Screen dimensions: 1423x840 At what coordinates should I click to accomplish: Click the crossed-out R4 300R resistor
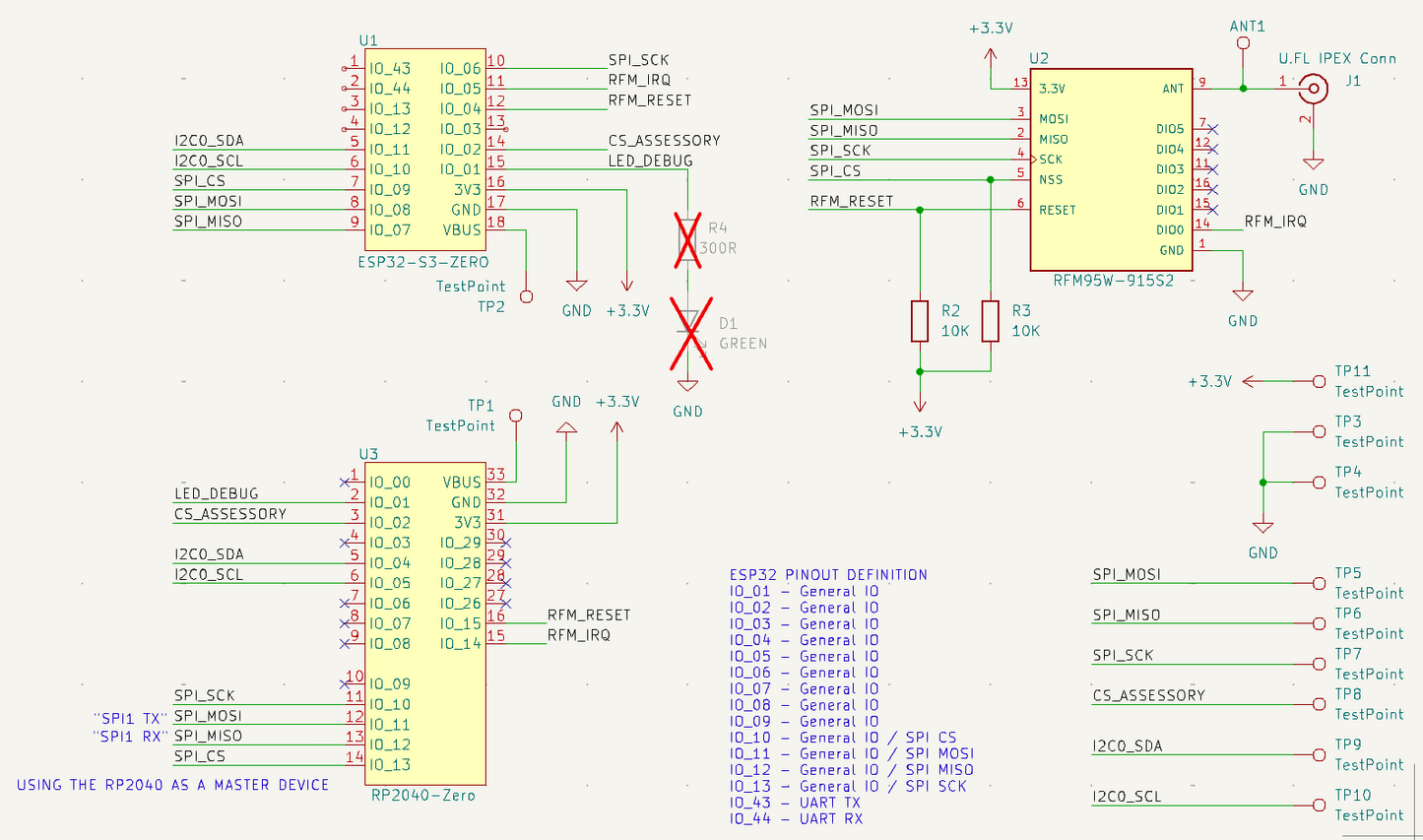[687, 240]
